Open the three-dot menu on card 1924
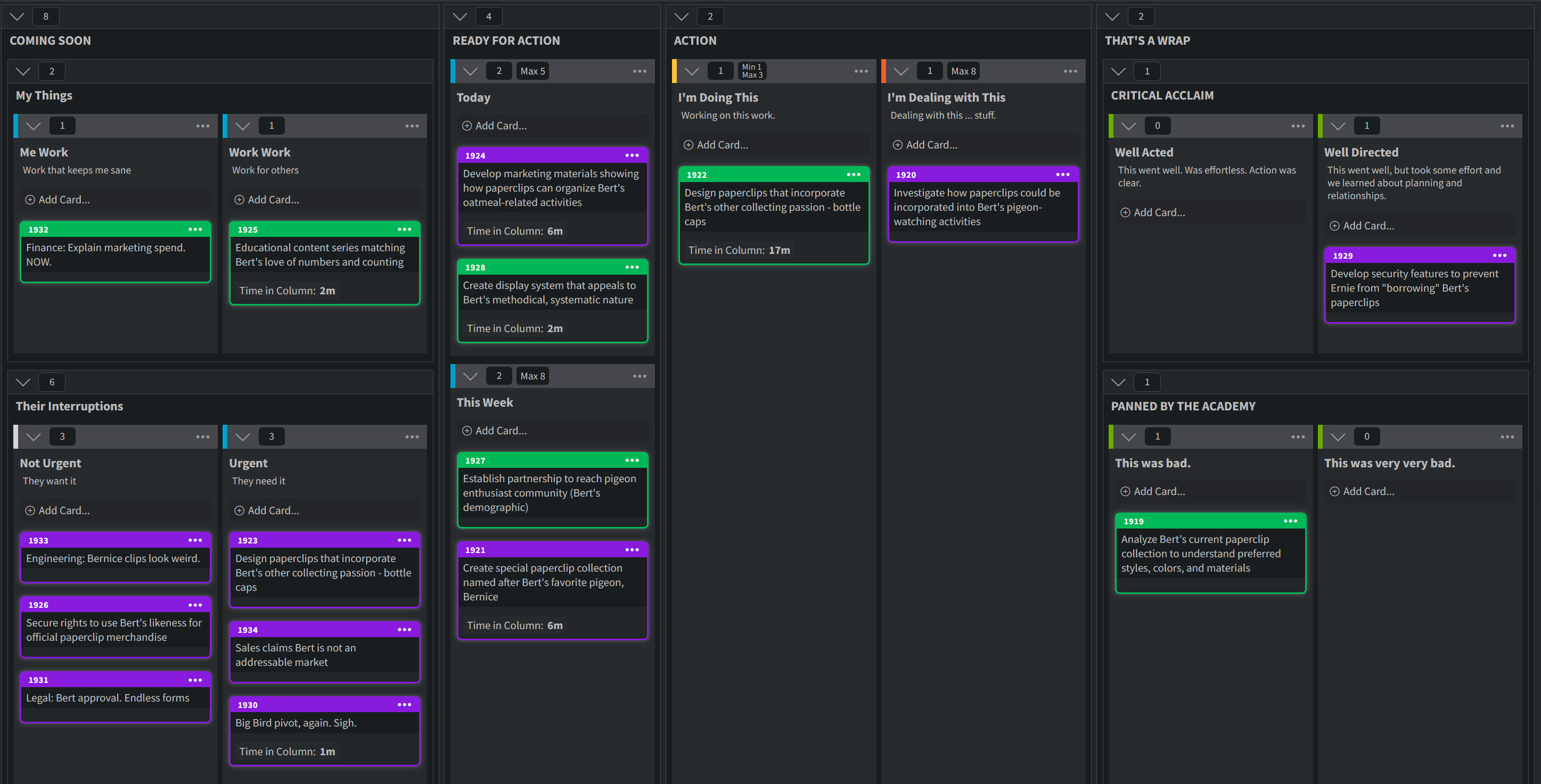The width and height of the screenshot is (1541, 784). point(632,155)
